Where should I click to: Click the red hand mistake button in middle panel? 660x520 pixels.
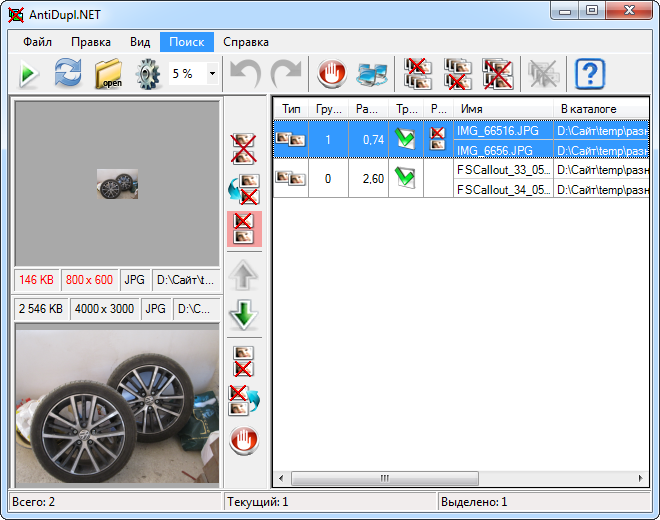click(244, 441)
